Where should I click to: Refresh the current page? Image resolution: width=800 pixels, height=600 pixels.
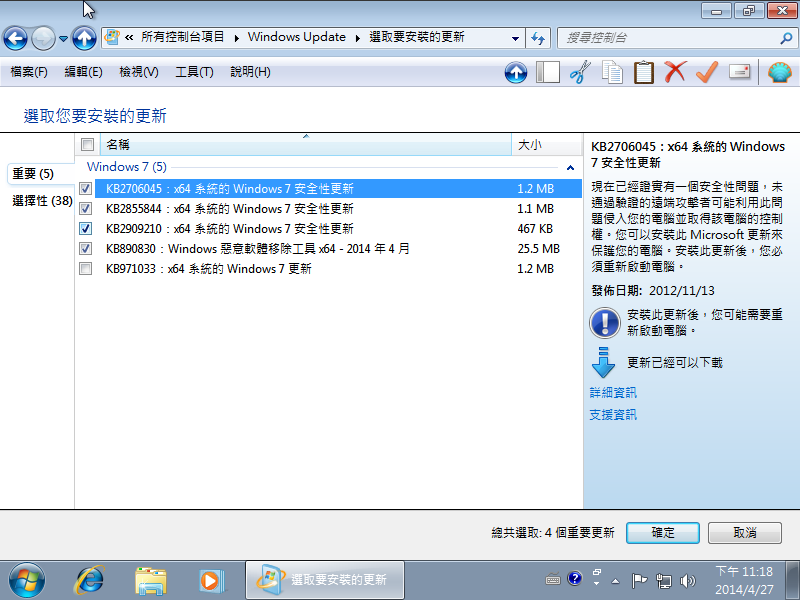[538, 38]
